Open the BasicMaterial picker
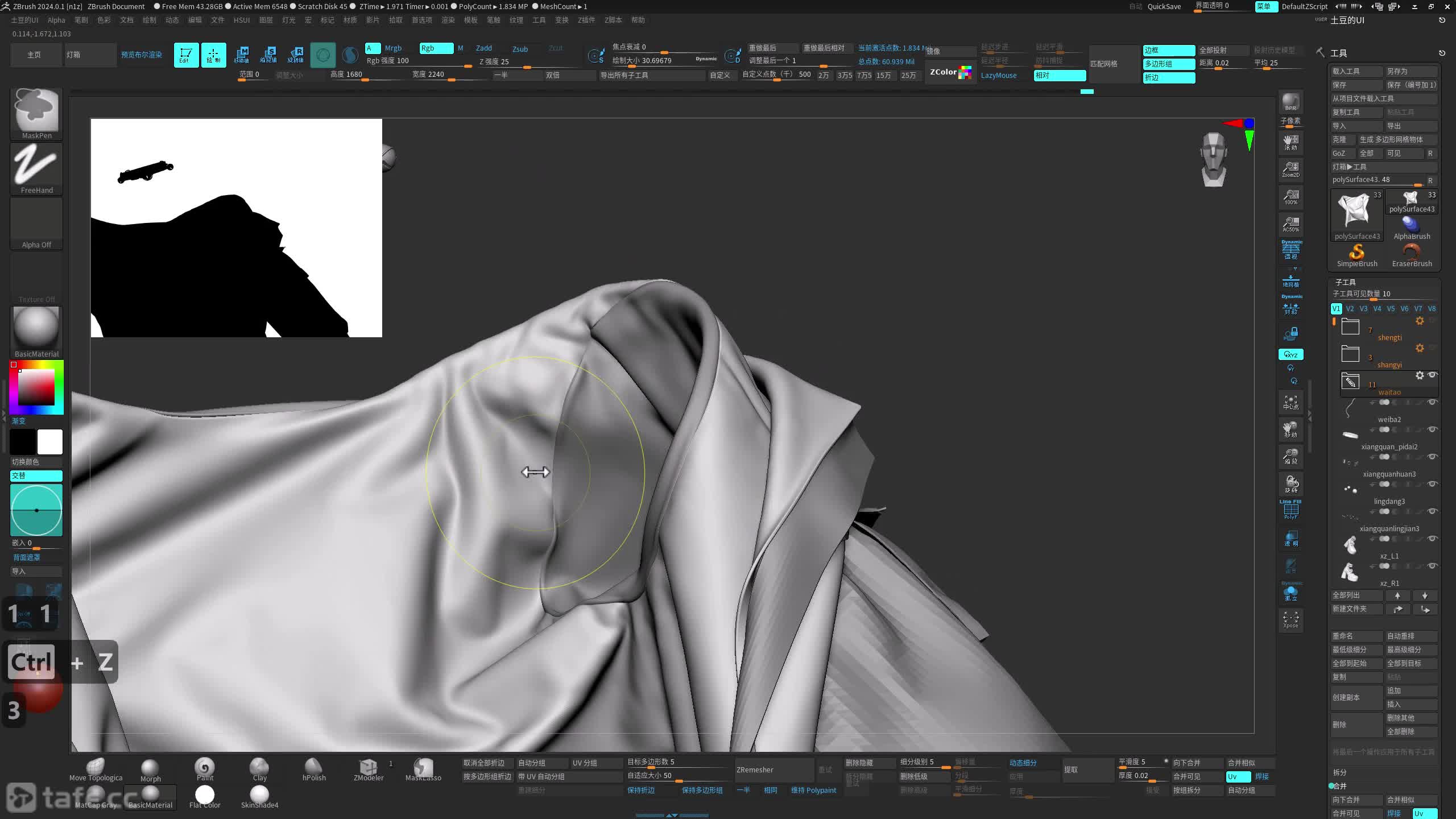Image resolution: width=1456 pixels, height=819 pixels. tap(36, 332)
